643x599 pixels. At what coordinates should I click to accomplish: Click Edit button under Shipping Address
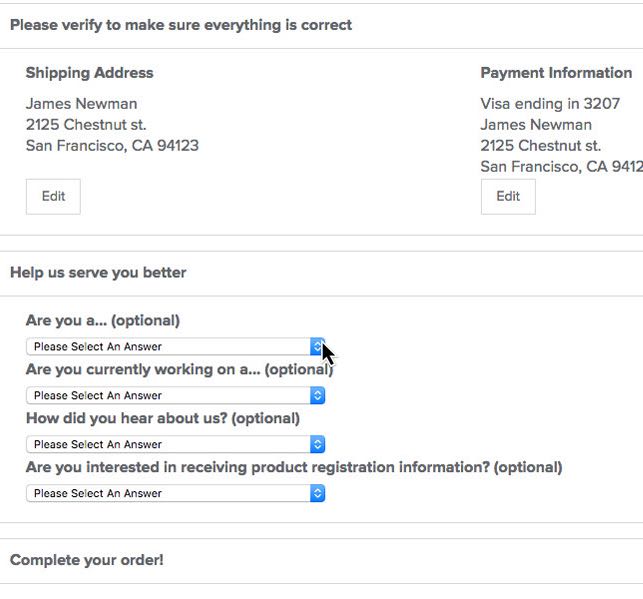coord(53,196)
